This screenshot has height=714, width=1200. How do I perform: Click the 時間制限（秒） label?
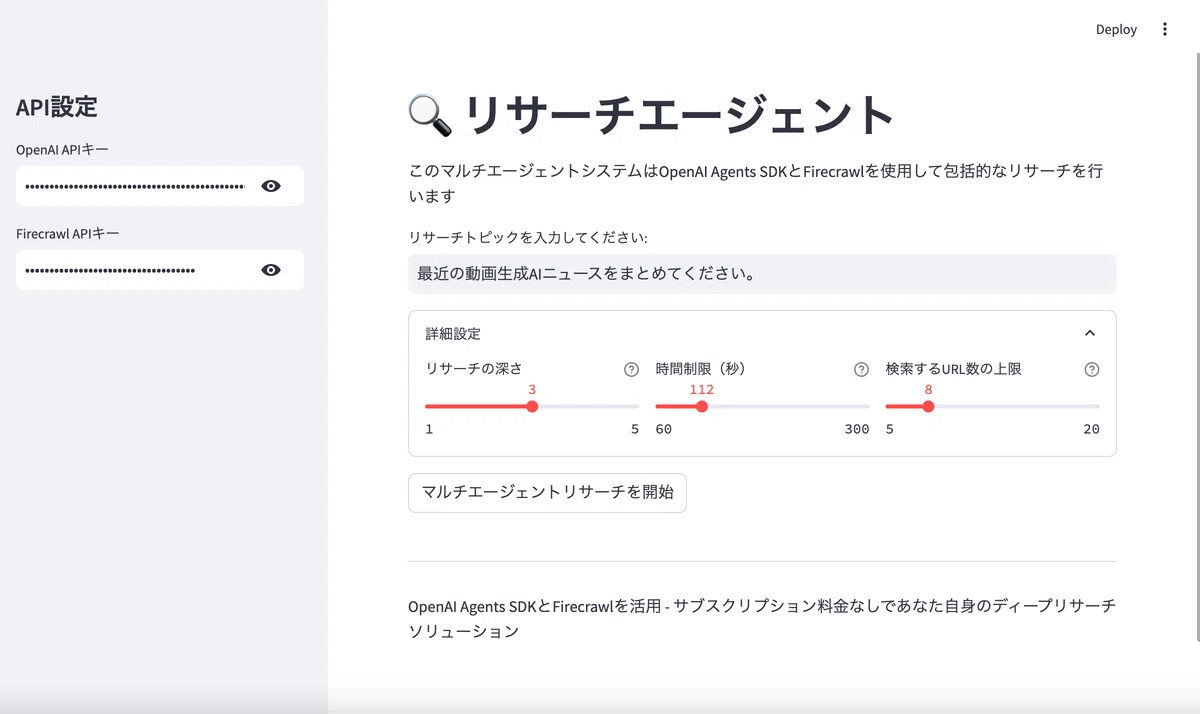(701, 369)
